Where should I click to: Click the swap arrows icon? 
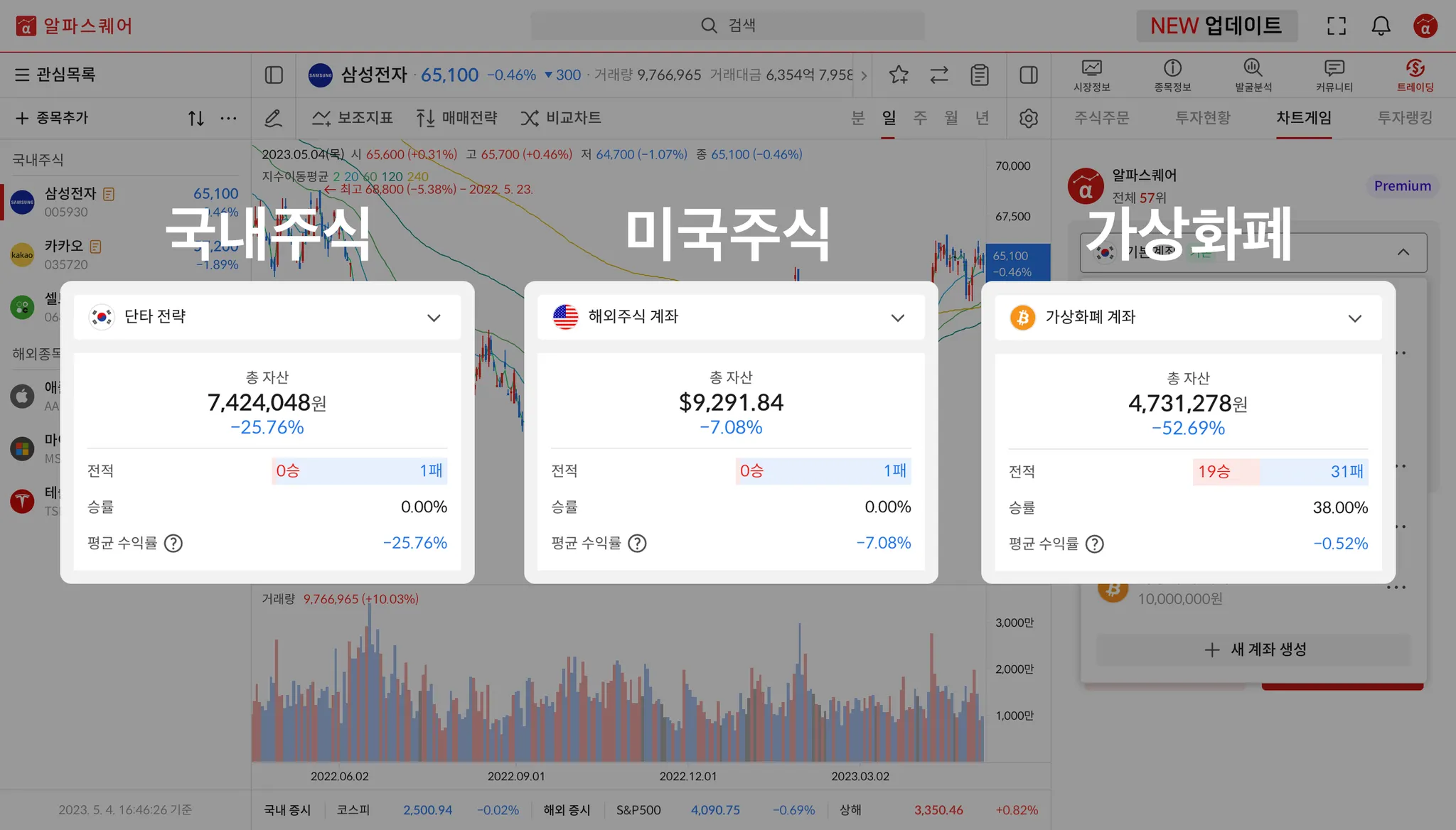(939, 75)
